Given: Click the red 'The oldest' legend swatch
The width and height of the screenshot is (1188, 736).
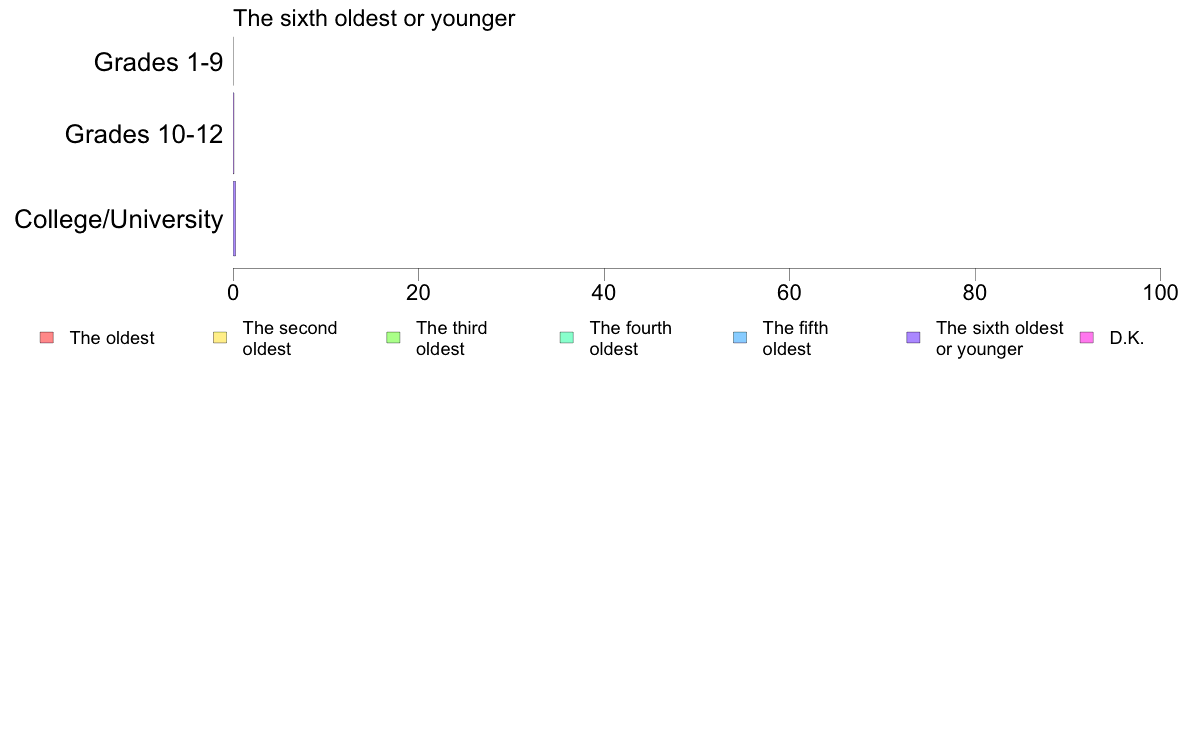Looking at the screenshot, I should (47, 337).
